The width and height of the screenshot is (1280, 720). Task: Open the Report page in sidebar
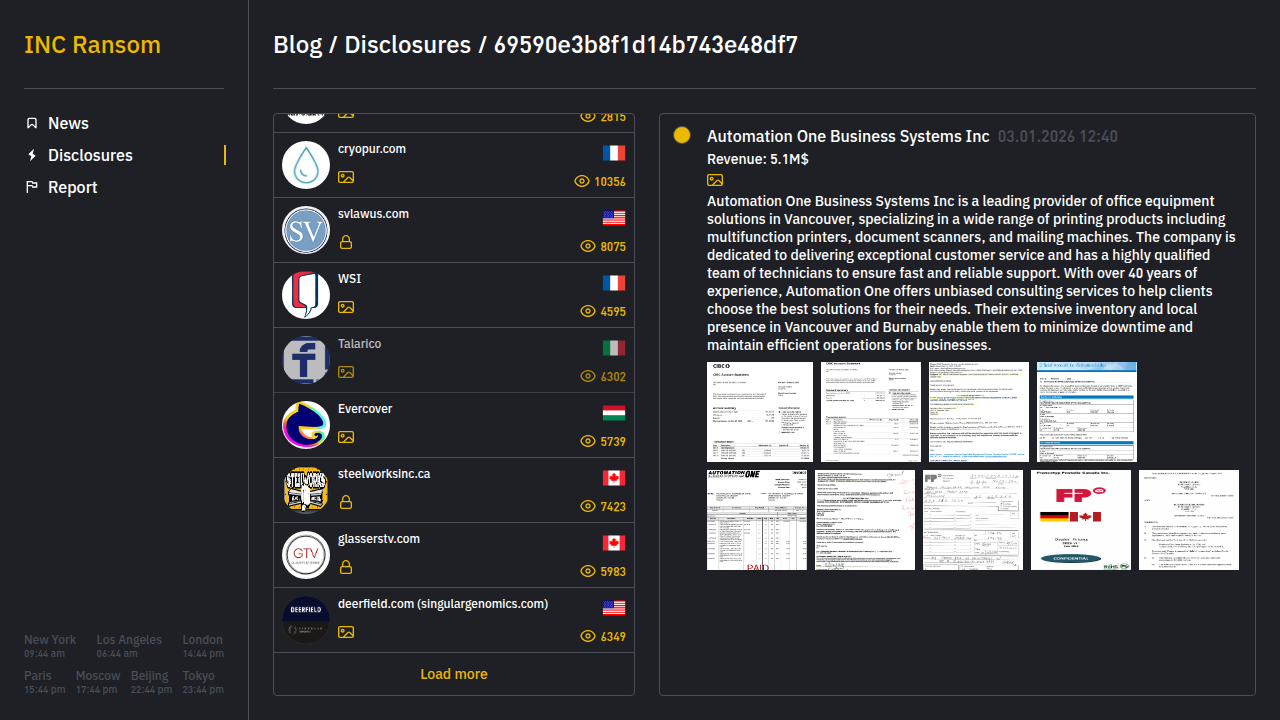coord(72,187)
